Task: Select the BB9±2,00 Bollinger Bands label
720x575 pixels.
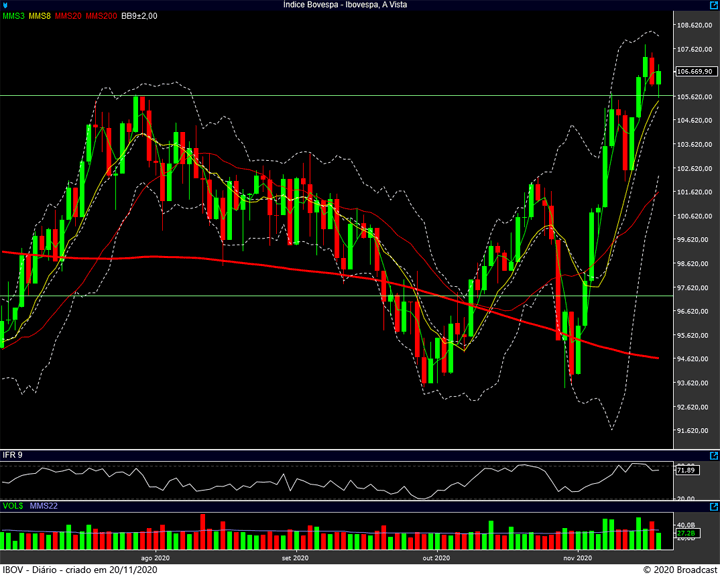Action: (139, 16)
